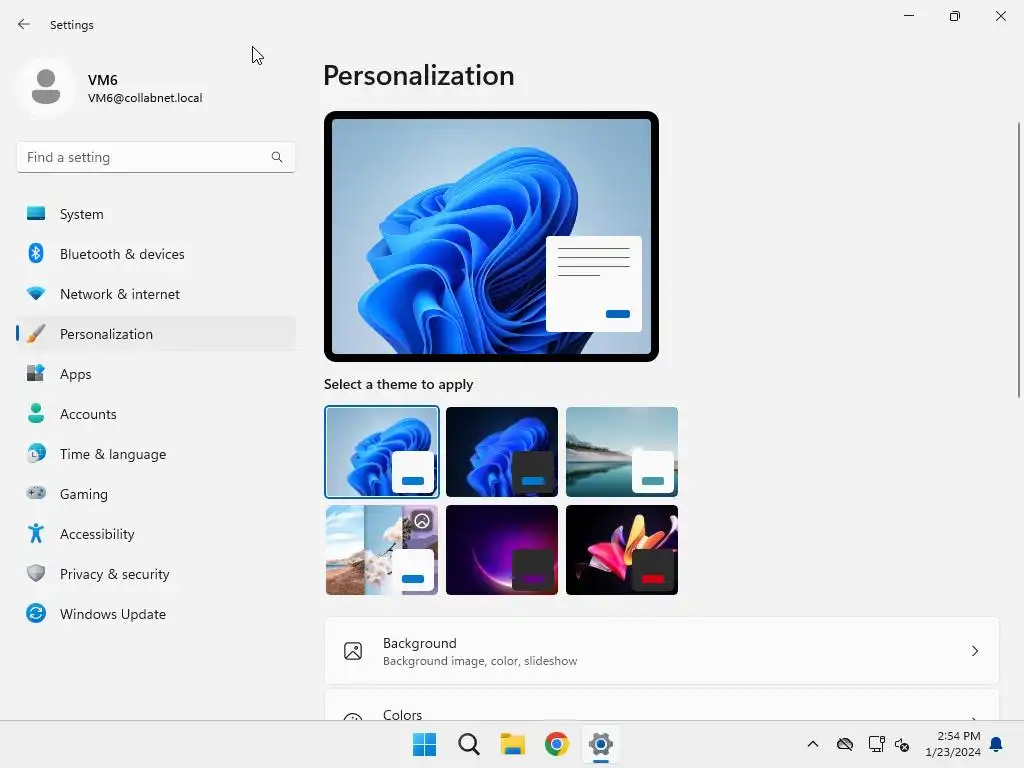
Task: Click the search magnifier in Find a setting
Action: [x=277, y=157]
